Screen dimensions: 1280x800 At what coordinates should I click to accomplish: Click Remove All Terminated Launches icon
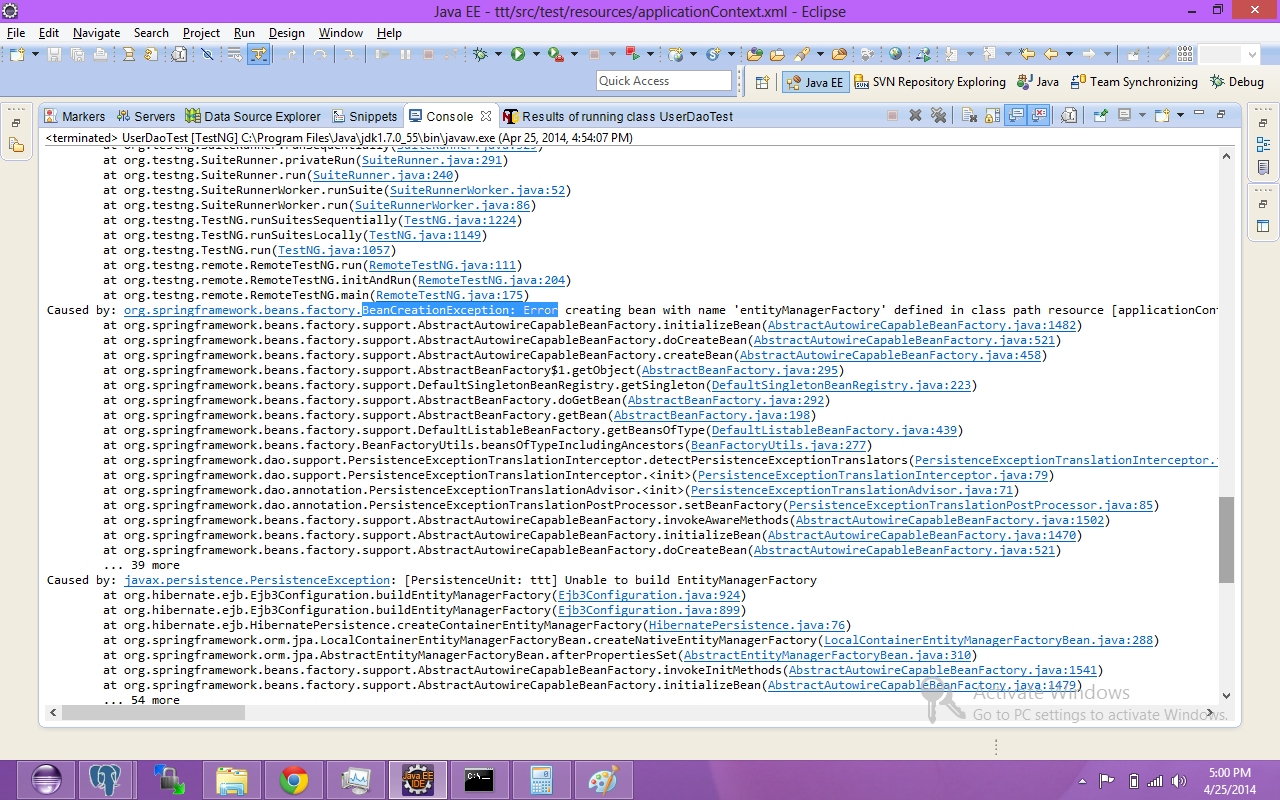pos(938,116)
